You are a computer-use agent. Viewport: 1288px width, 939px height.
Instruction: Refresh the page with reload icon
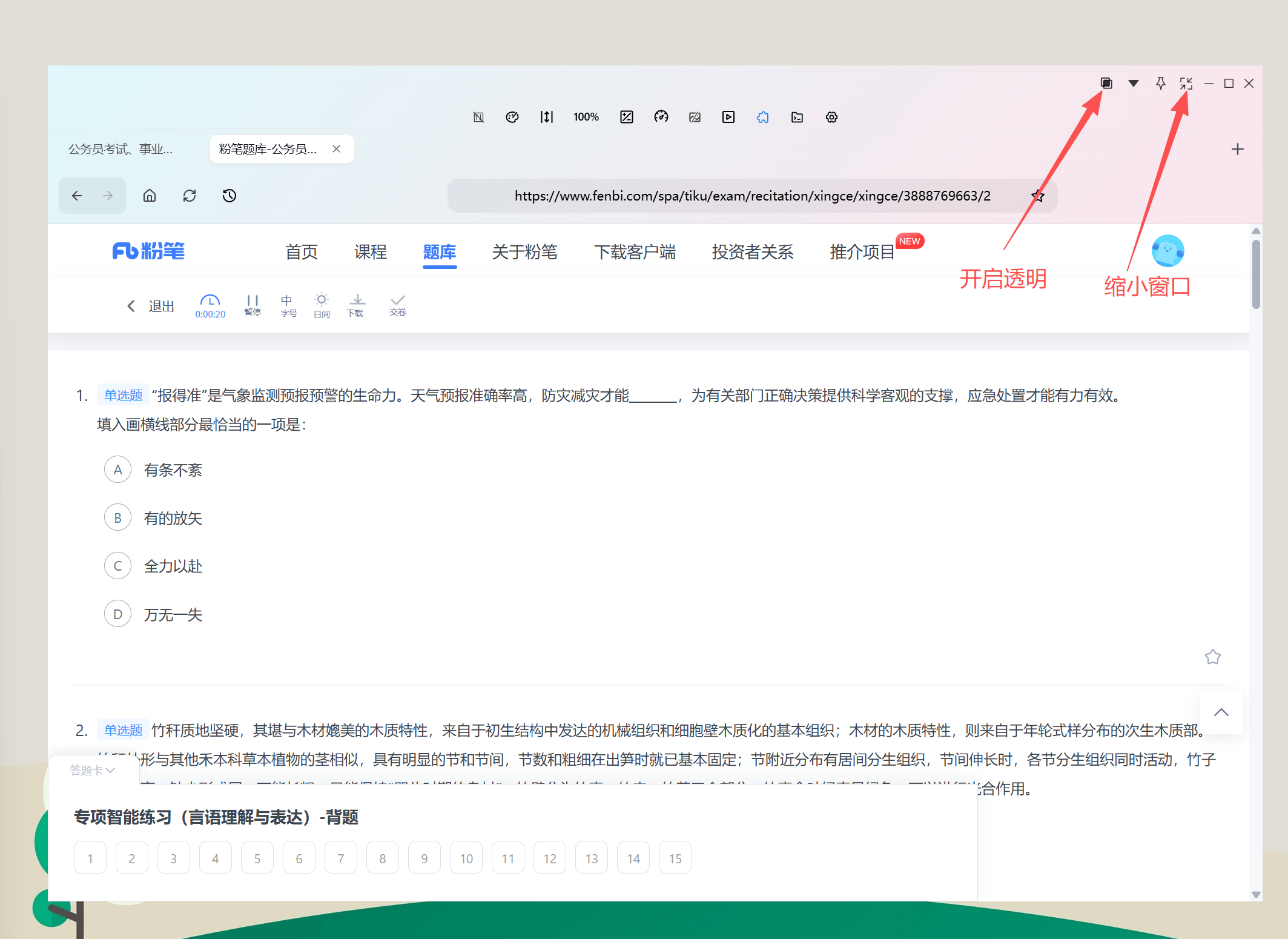click(189, 195)
